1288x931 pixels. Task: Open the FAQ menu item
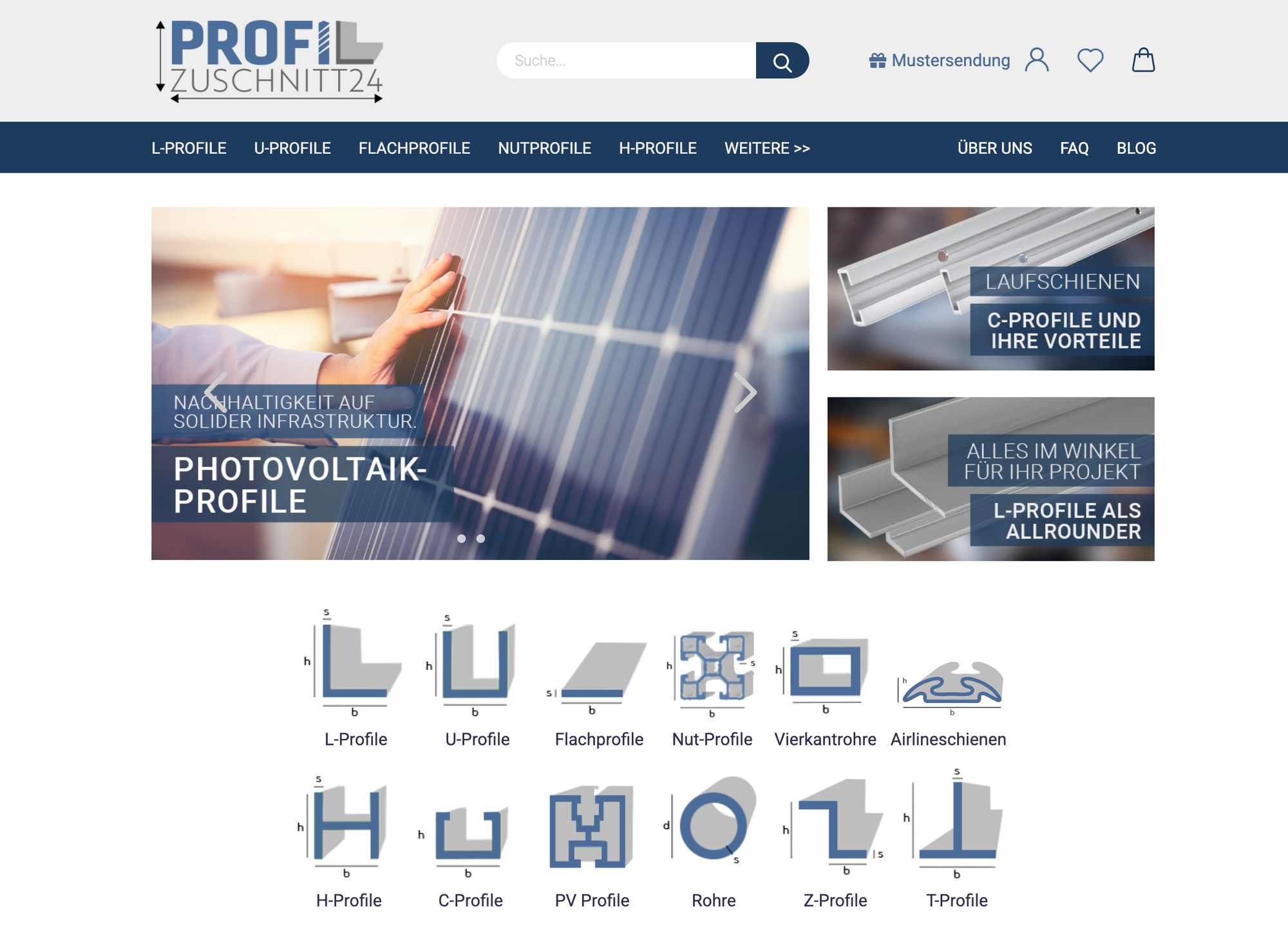(x=1074, y=148)
